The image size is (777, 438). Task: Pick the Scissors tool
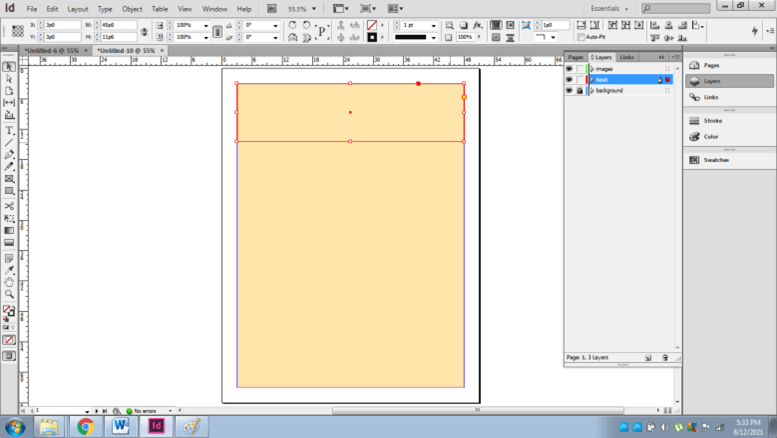pyautogui.click(x=10, y=205)
